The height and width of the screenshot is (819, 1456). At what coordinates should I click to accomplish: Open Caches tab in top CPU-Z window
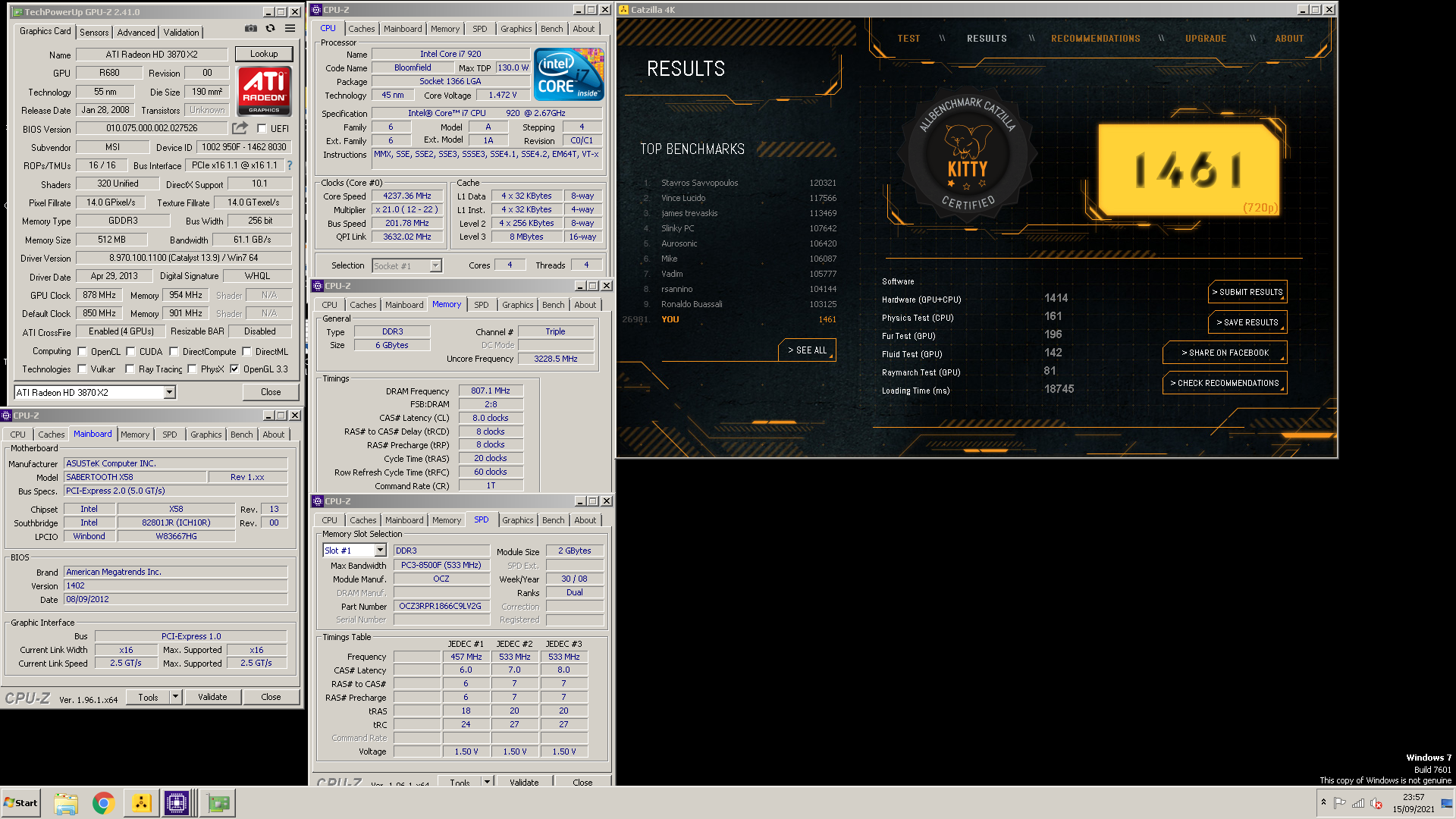[362, 29]
